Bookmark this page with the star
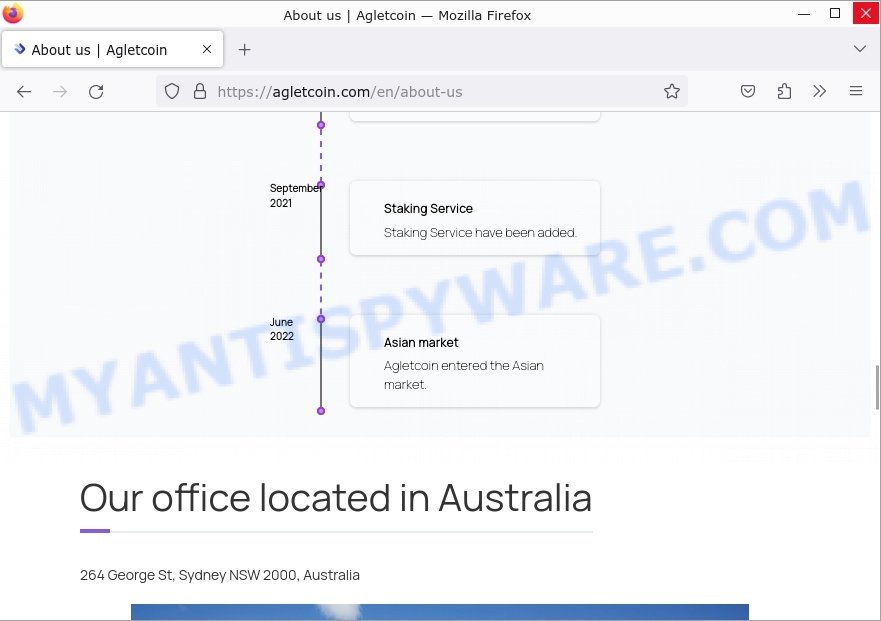The image size is (881, 621). 671,91
